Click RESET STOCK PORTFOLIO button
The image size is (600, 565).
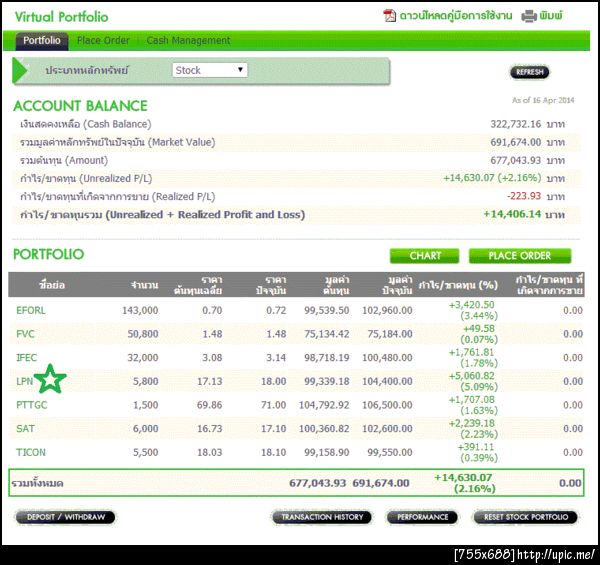click(526, 517)
